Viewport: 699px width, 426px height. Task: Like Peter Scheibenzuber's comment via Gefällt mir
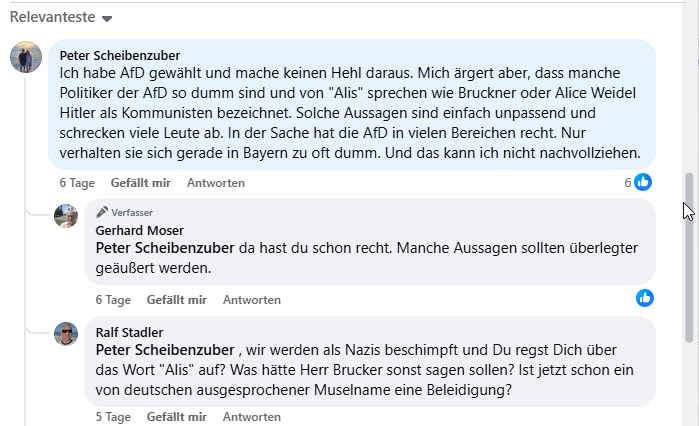[141, 183]
